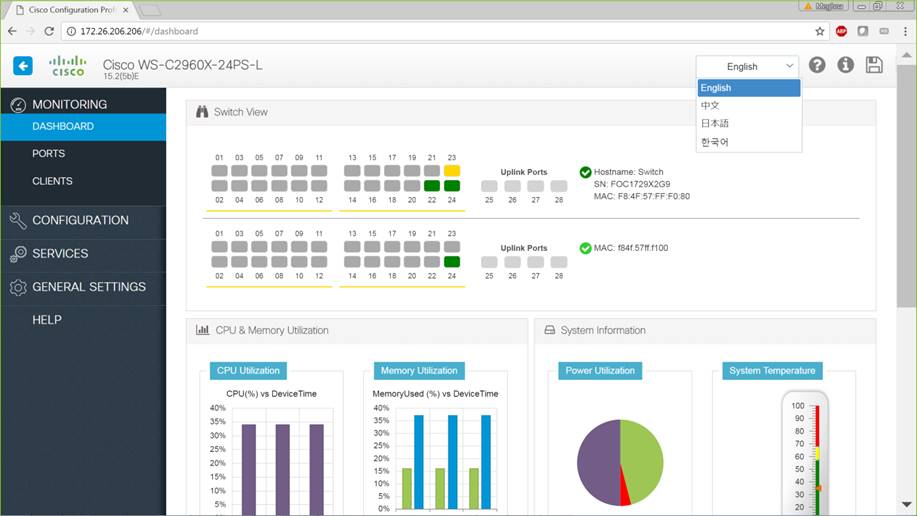
Task: Expand the Monitoring menu section
Action: 83,104
